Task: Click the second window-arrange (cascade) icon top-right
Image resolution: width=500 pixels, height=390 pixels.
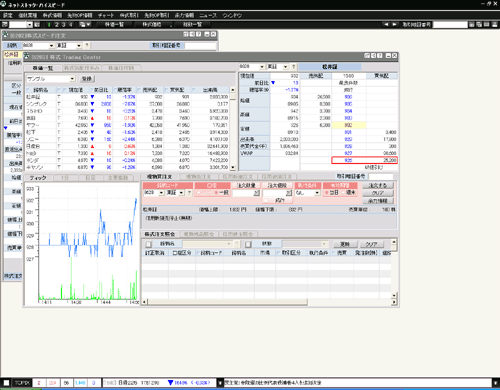Action: 479,25
